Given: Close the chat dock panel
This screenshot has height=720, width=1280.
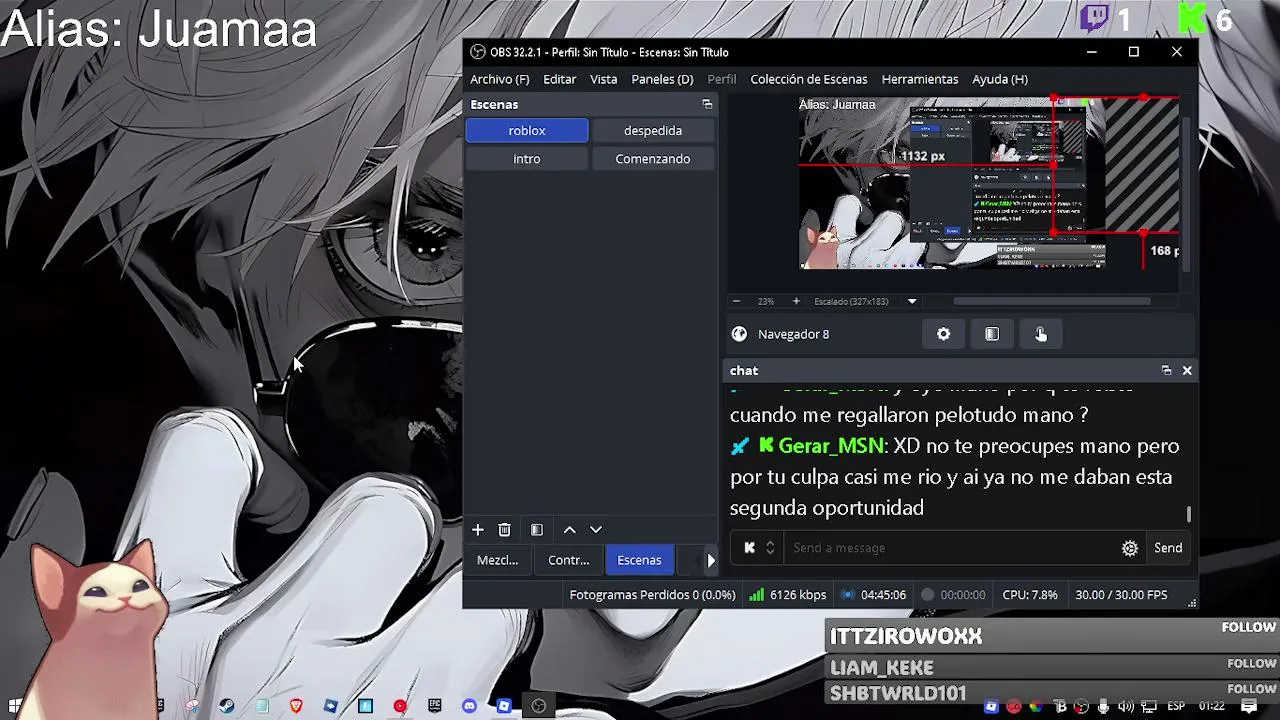Looking at the screenshot, I should 1187,370.
